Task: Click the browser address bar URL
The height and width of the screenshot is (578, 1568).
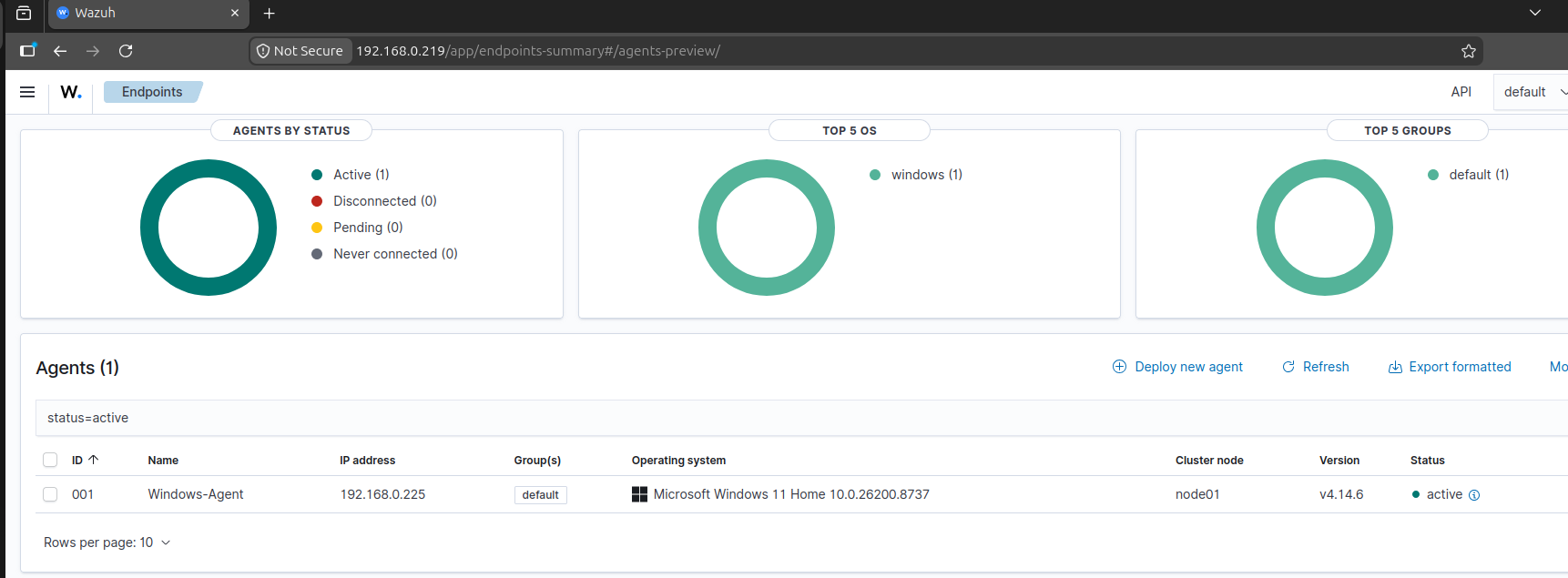Action: [537, 51]
